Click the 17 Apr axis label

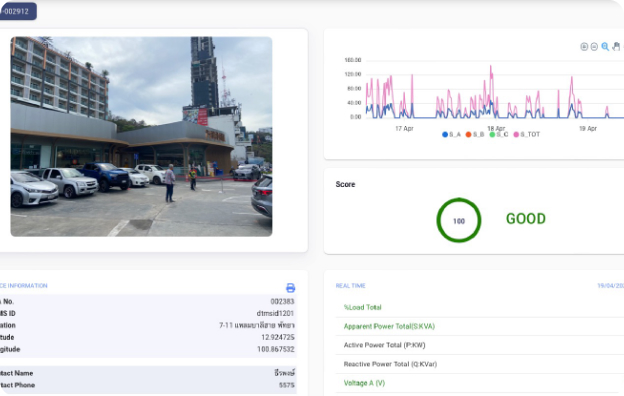tap(404, 129)
